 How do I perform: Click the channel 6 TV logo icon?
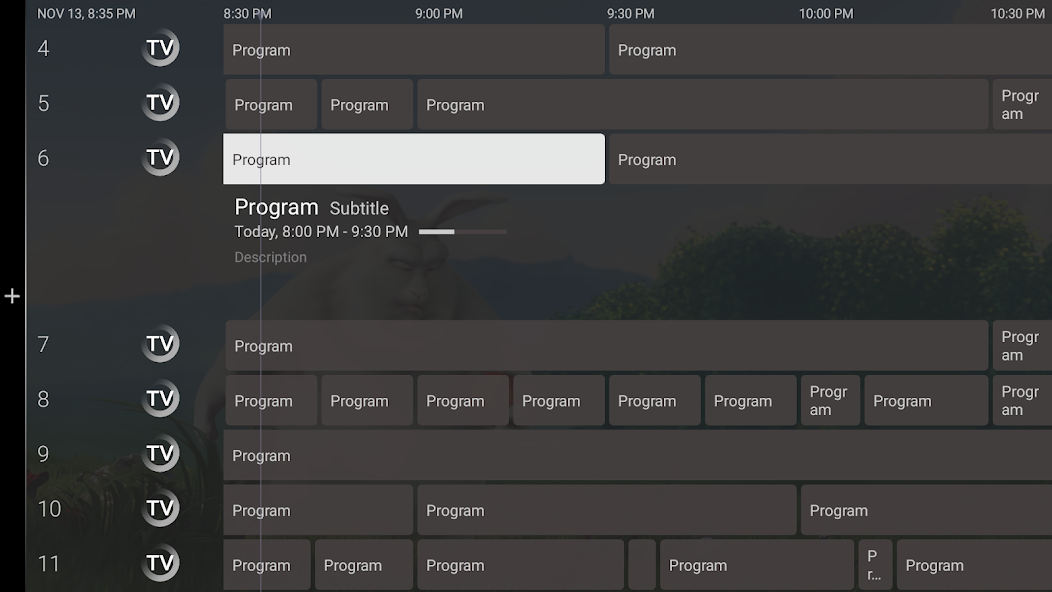[x=160, y=157]
